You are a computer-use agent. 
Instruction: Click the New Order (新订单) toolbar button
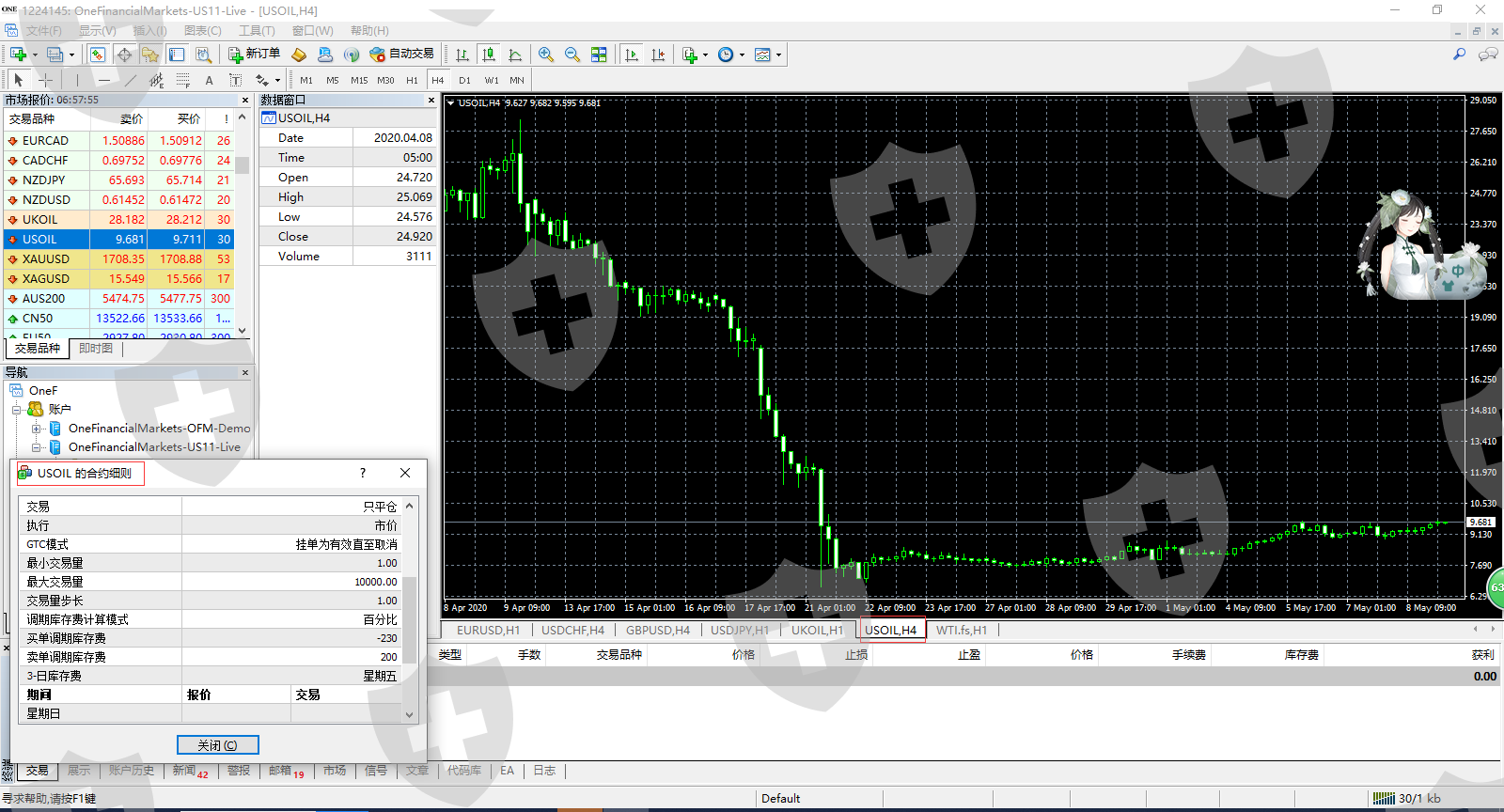[x=254, y=55]
